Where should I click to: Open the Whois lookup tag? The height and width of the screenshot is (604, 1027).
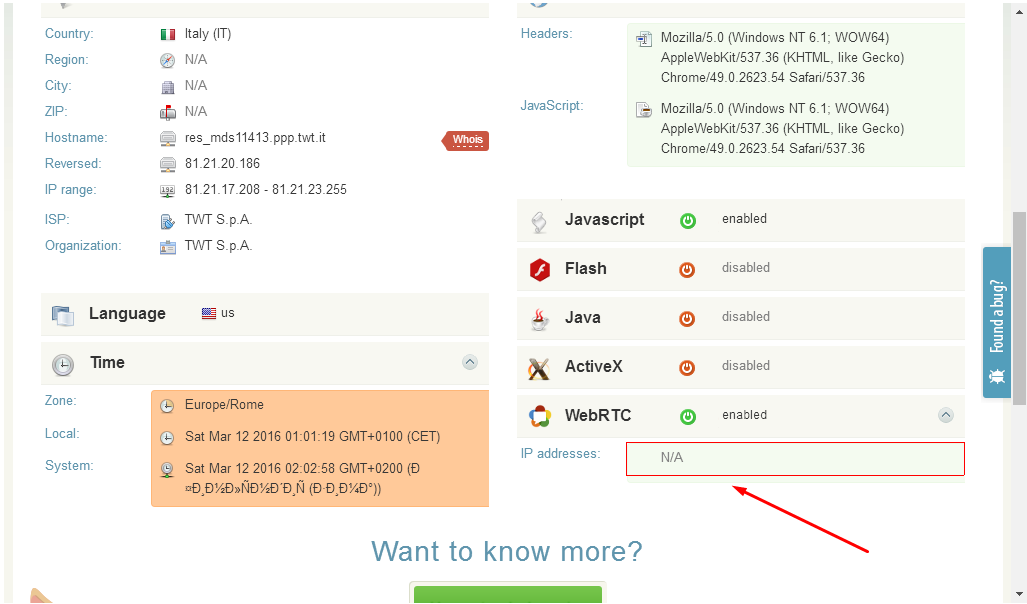tap(467, 140)
